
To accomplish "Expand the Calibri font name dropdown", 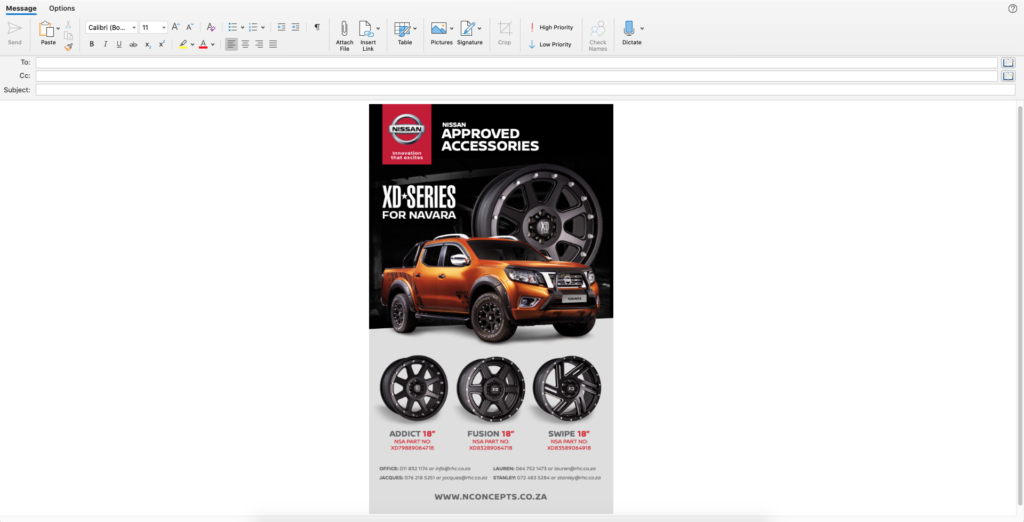I will click(132, 28).
